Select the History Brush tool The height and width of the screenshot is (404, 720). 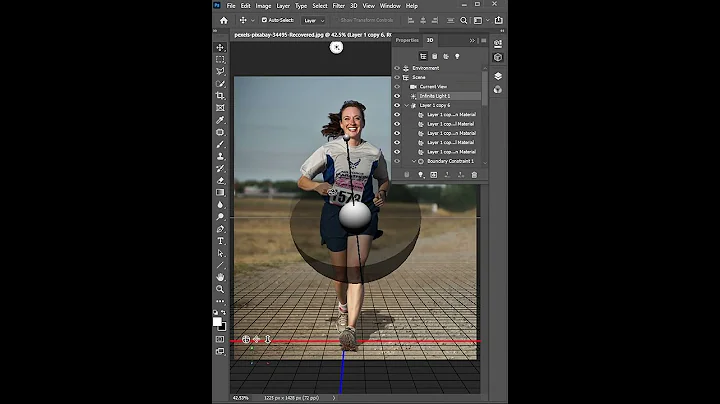(220, 168)
